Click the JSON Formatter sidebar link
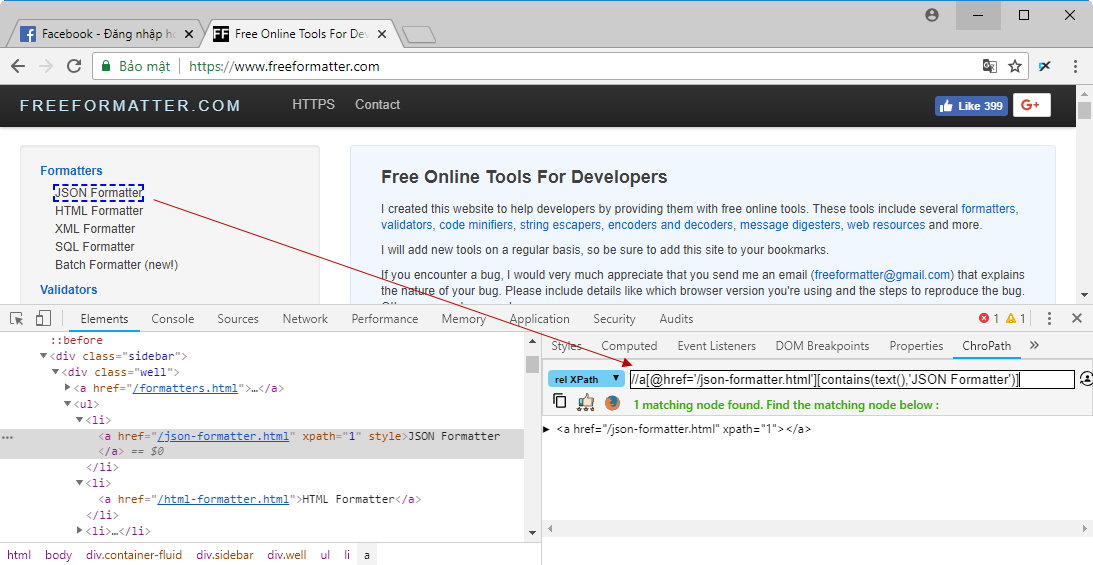1093x565 pixels. [98, 192]
